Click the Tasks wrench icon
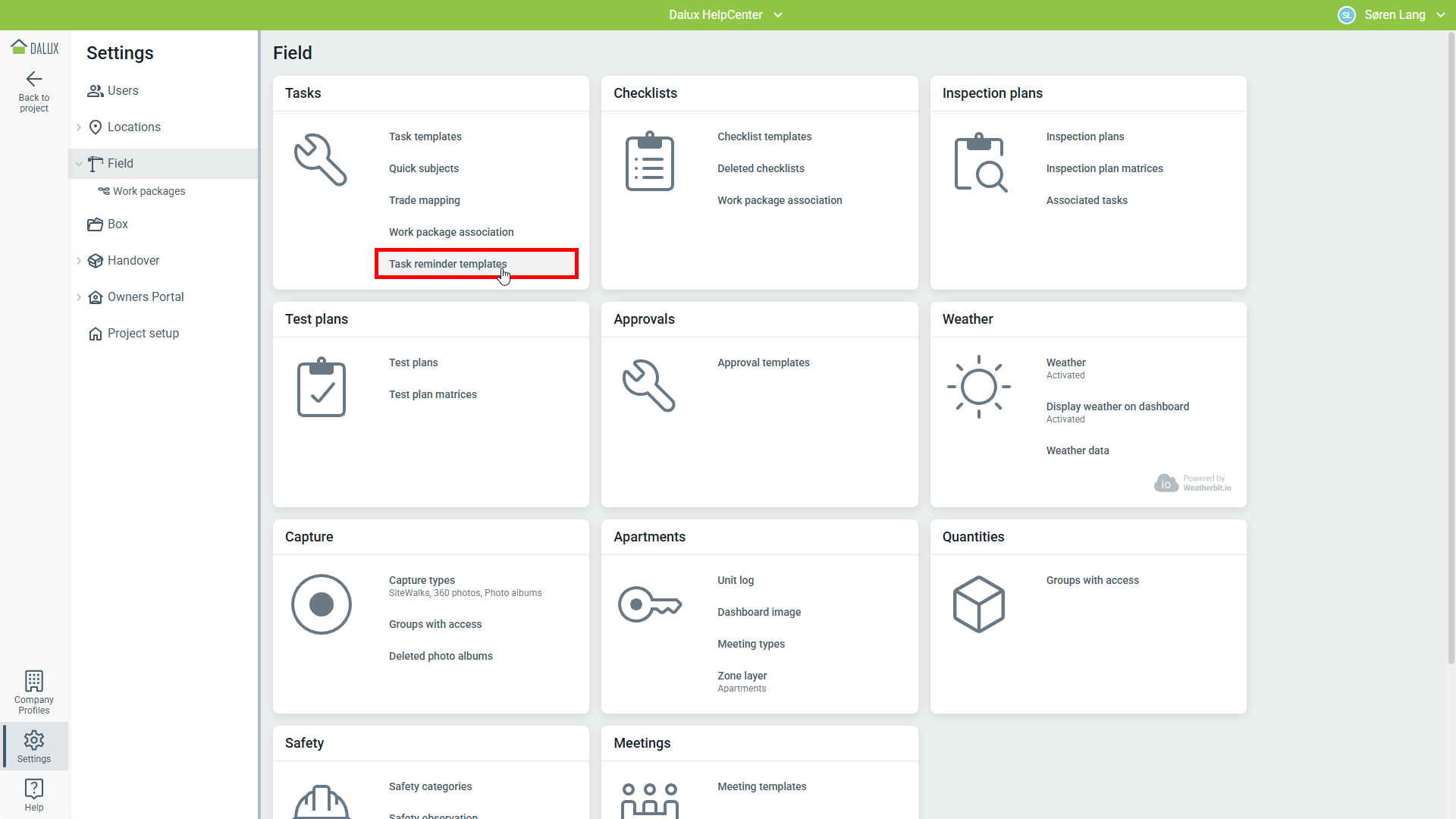Screen dimensions: 1456x819 tap(320, 160)
